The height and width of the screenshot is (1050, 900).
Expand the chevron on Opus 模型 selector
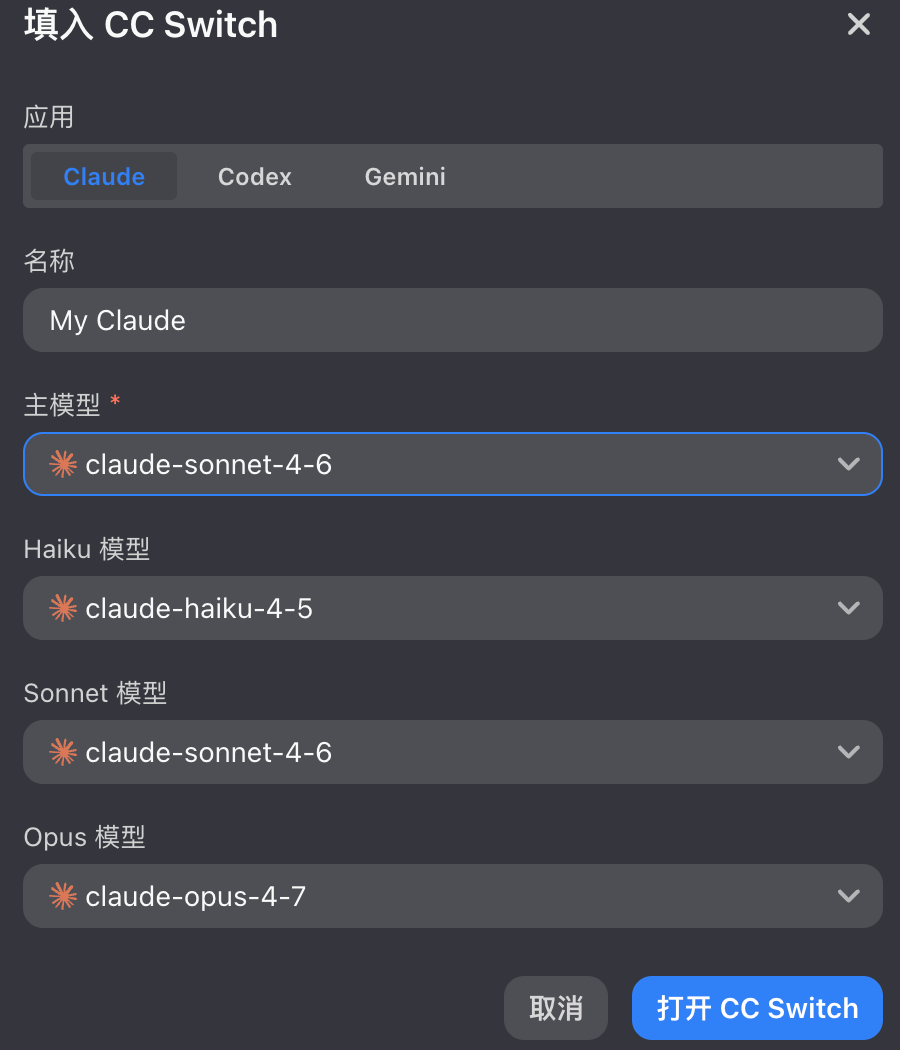[848, 895]
